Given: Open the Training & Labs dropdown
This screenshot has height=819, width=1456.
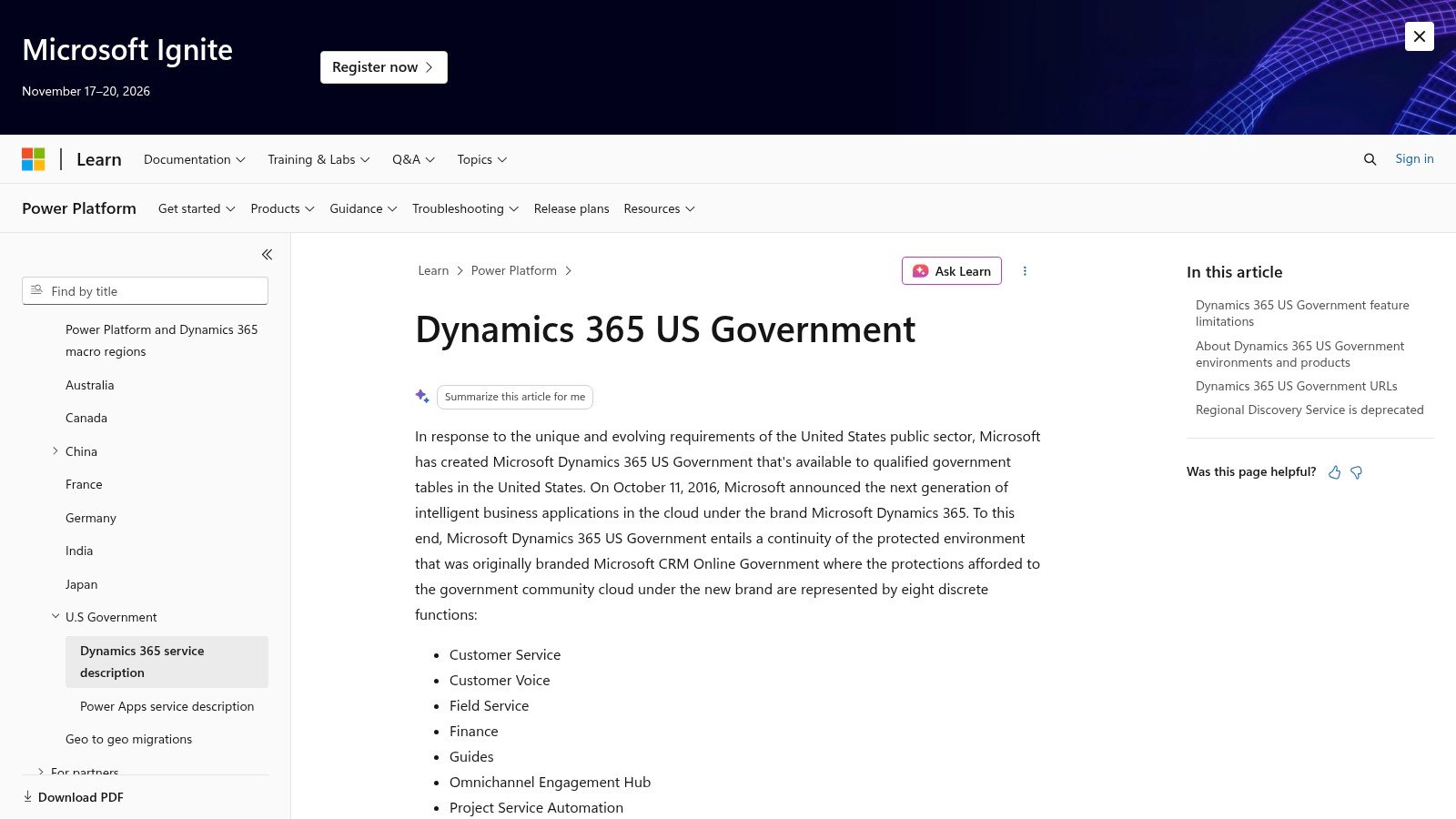Looking at the screenshot, I should click(318, 159).
